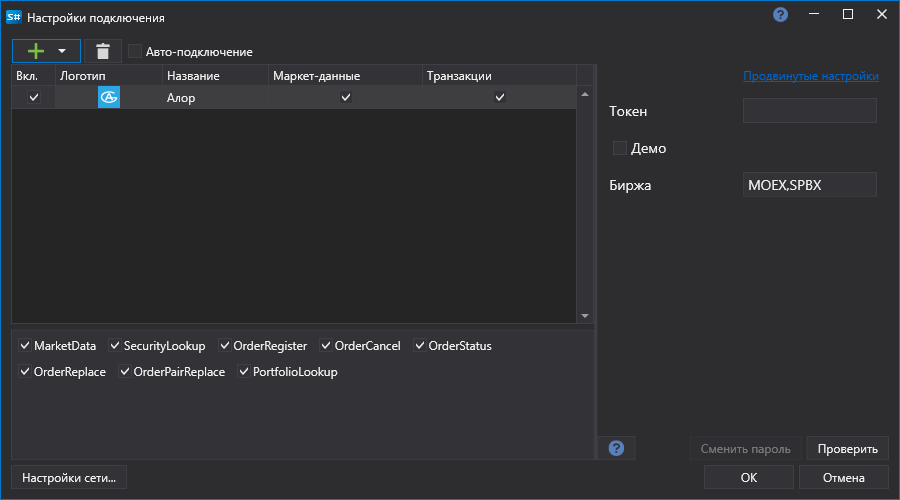This screenshot has height=500, width=900.
Task: Click the scroll down arrow of connections list
Action: 585,316
